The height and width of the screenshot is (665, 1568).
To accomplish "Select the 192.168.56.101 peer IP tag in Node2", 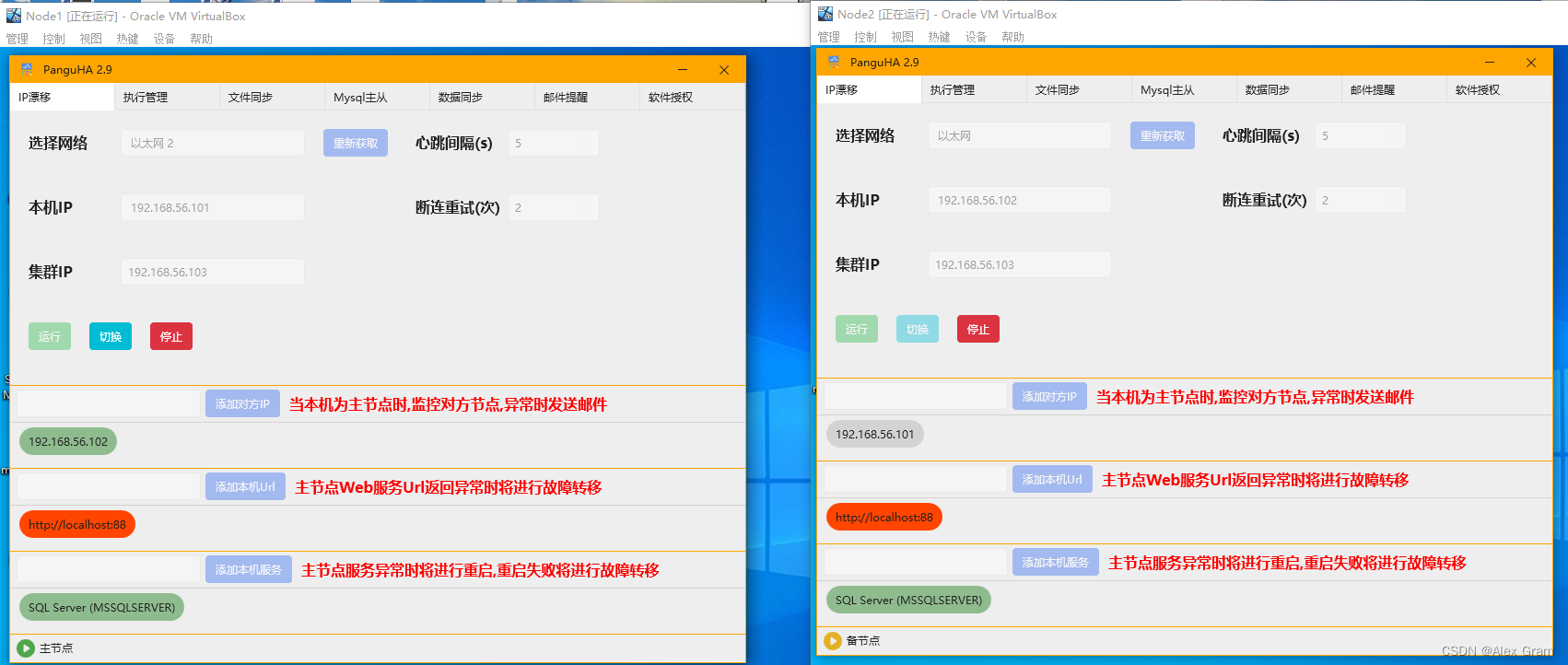I will coord(875,434).
